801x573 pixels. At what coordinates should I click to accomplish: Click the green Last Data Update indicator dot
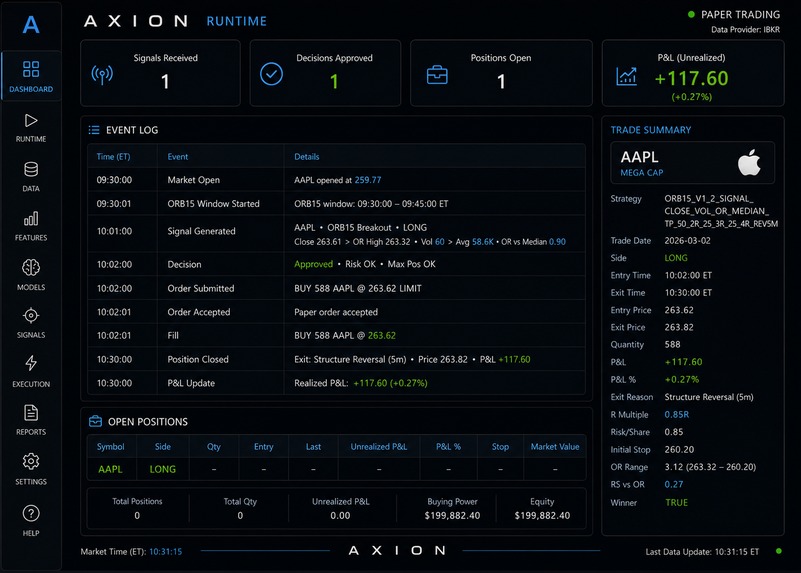(779, 551)
